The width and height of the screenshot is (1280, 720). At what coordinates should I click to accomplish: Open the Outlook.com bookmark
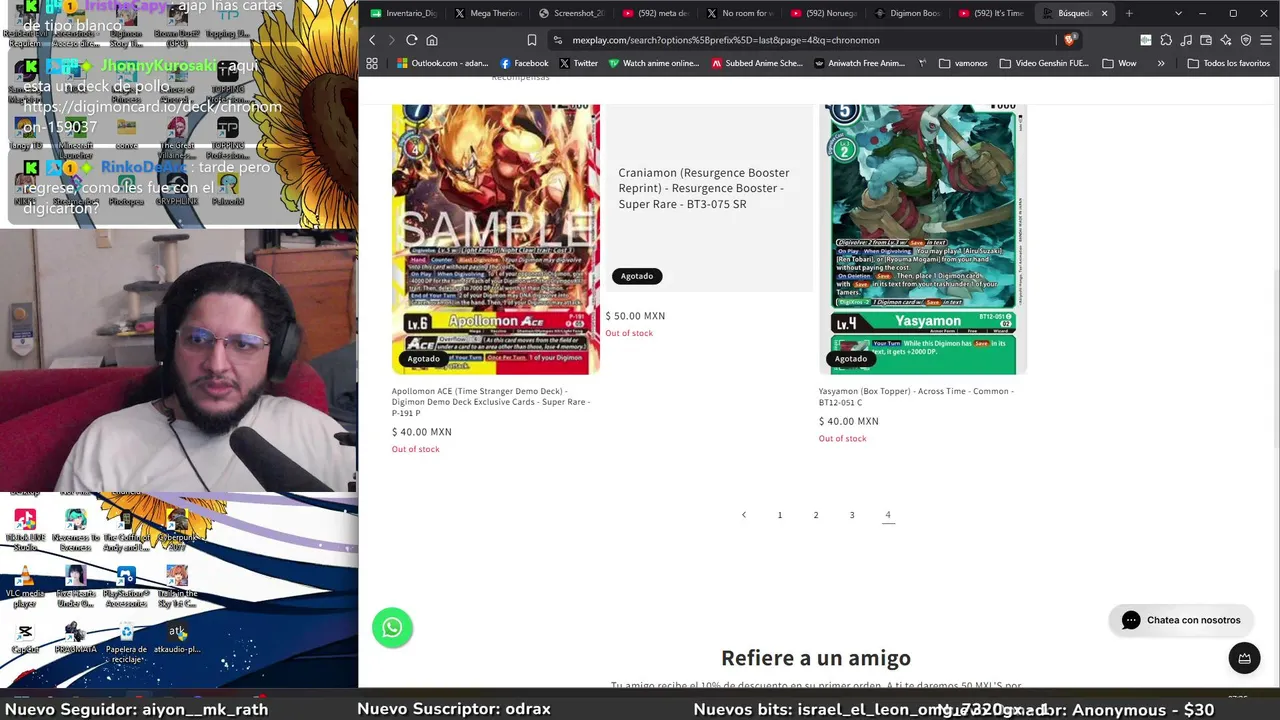pos(442,63)
